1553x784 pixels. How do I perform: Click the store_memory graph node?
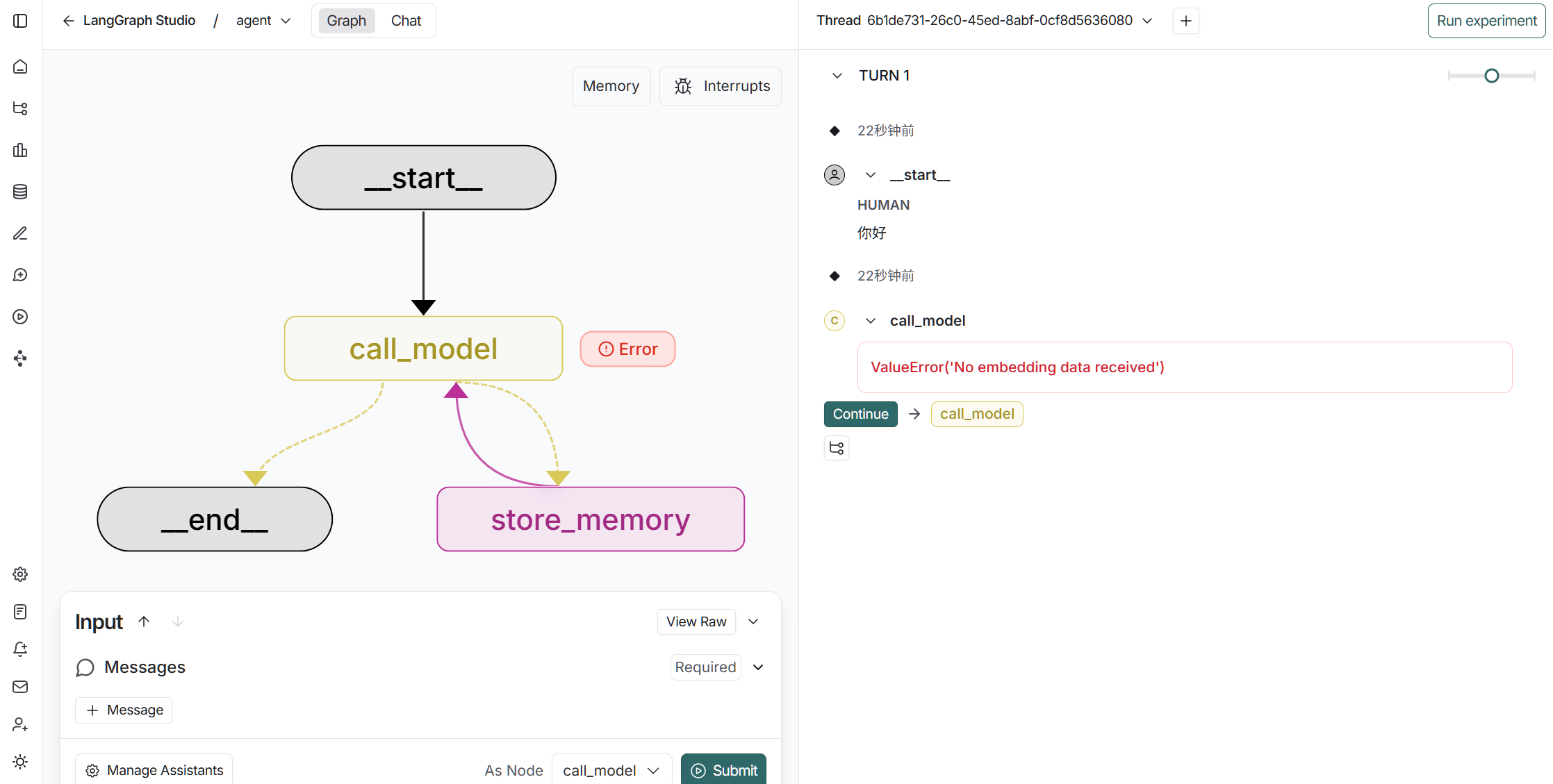pyautogui.click(x=590, y=519)
